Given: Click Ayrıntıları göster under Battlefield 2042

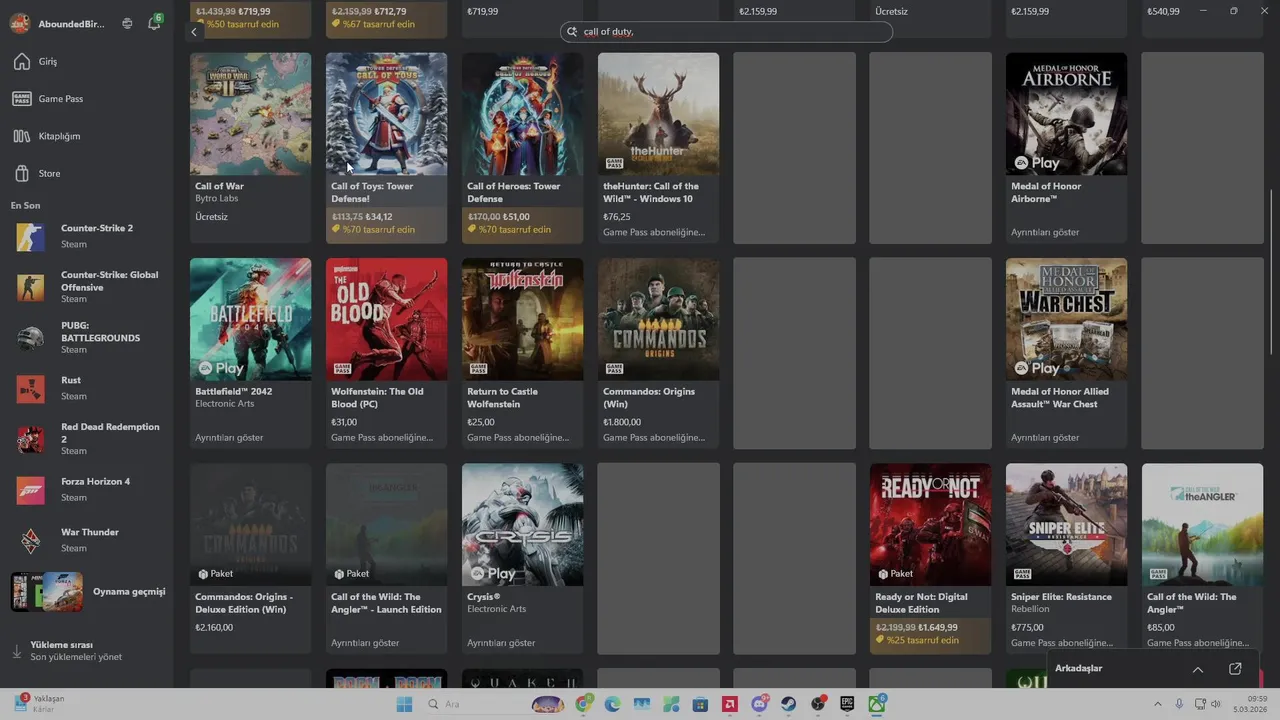Looking at the screenshot, I should click(x=229, y=438).
